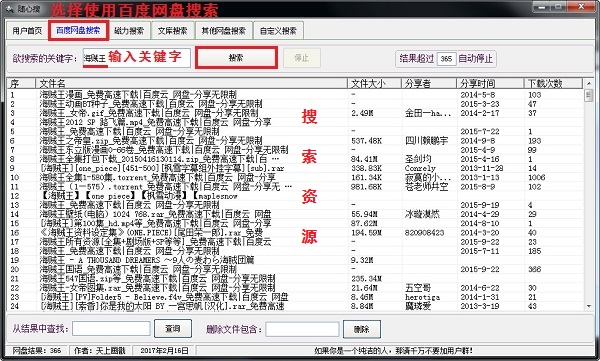Sort by 分享者 column header
Viewport: 600px width, 361px height.
click(429, 83)
